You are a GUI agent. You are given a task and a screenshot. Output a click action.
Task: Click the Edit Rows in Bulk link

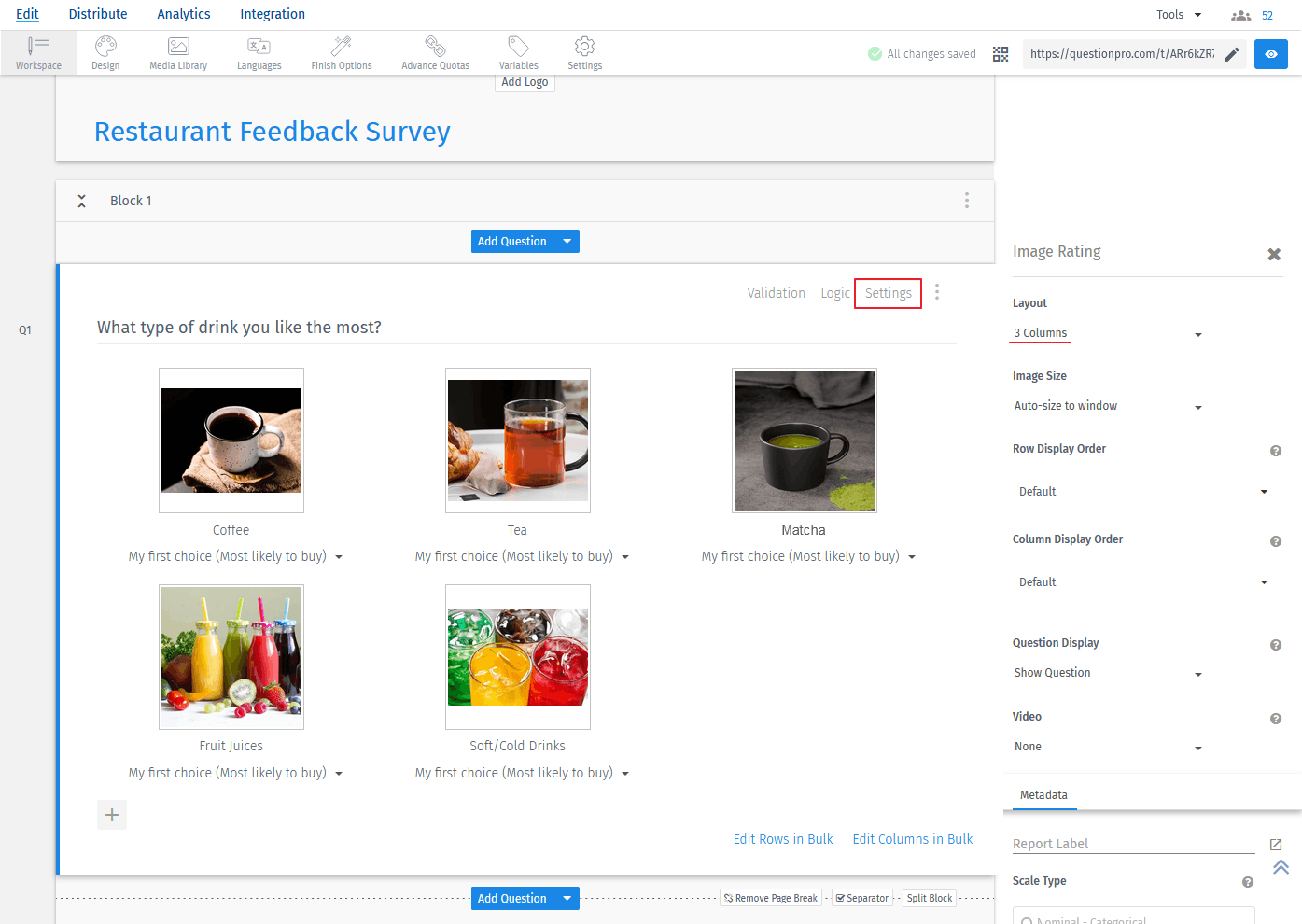(783, 838)
